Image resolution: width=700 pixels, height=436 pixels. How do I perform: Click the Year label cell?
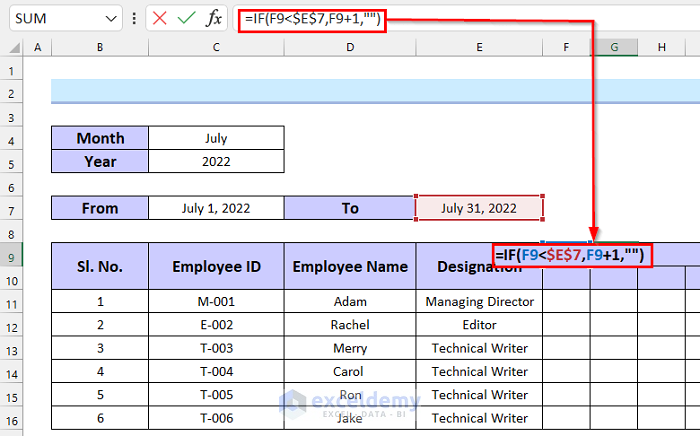point(100,161)
